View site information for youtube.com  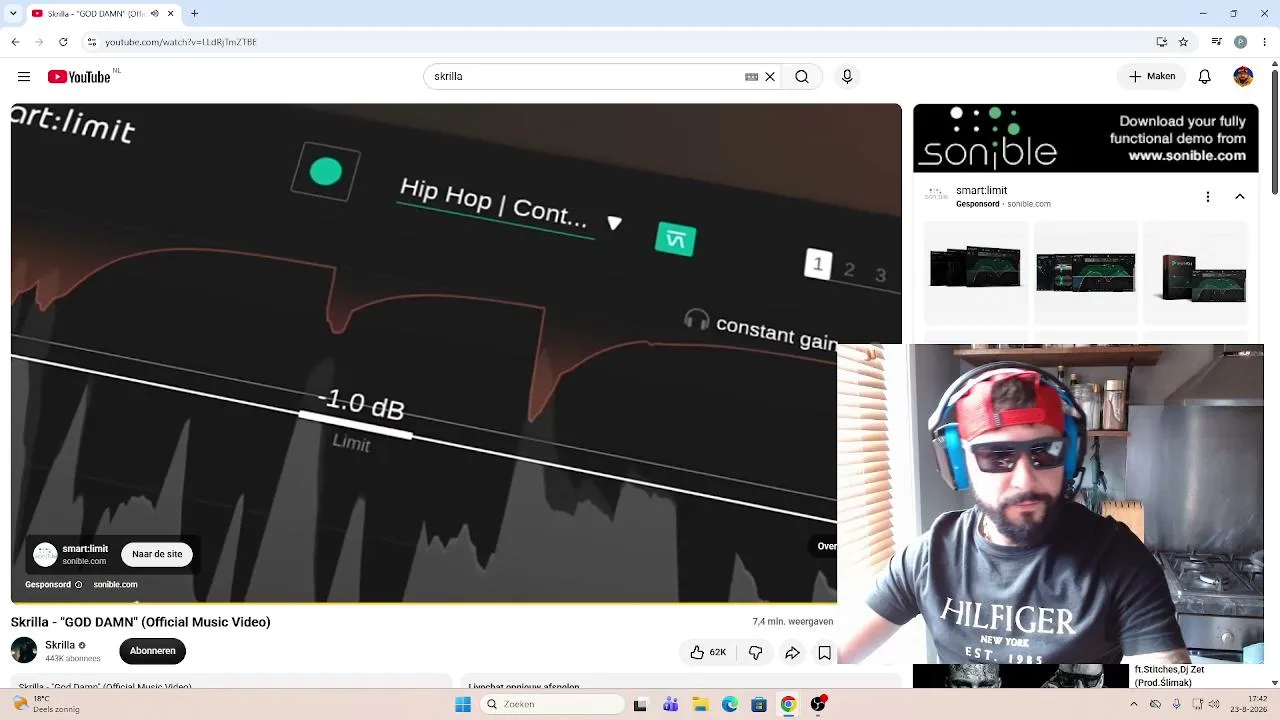pyautogui.click(x=92, y=42)
